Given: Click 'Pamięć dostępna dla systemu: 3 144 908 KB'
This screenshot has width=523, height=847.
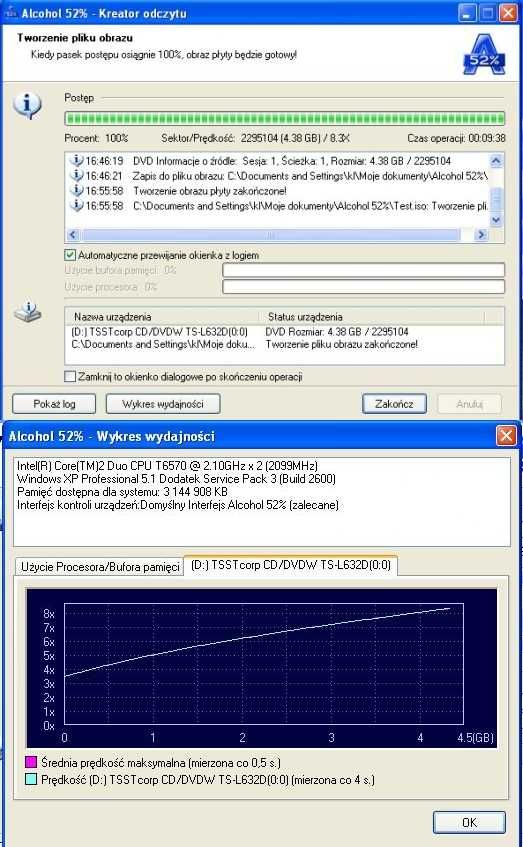Looking at the screenshot, I should point(122,492).
